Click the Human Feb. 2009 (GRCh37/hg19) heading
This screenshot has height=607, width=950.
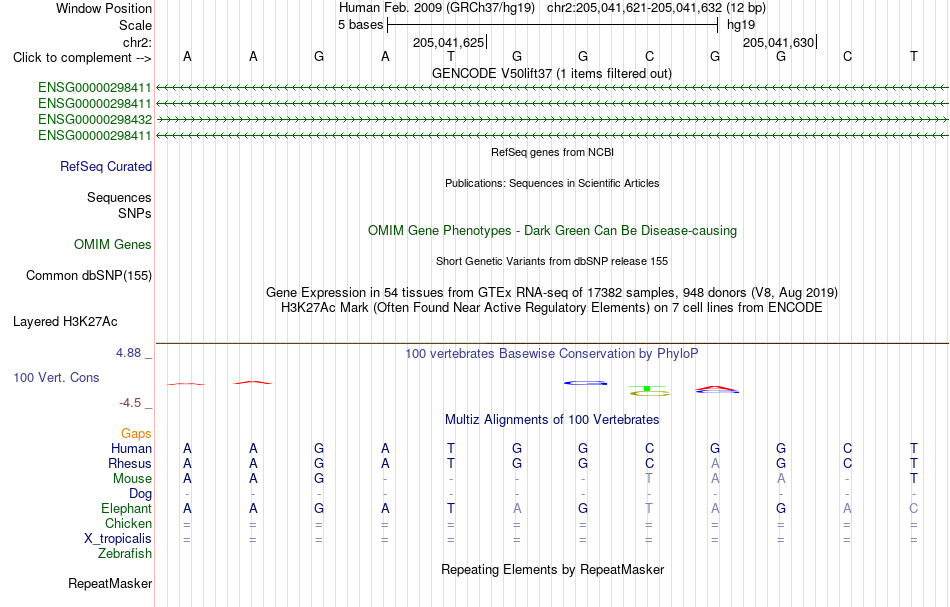point(437,8)
